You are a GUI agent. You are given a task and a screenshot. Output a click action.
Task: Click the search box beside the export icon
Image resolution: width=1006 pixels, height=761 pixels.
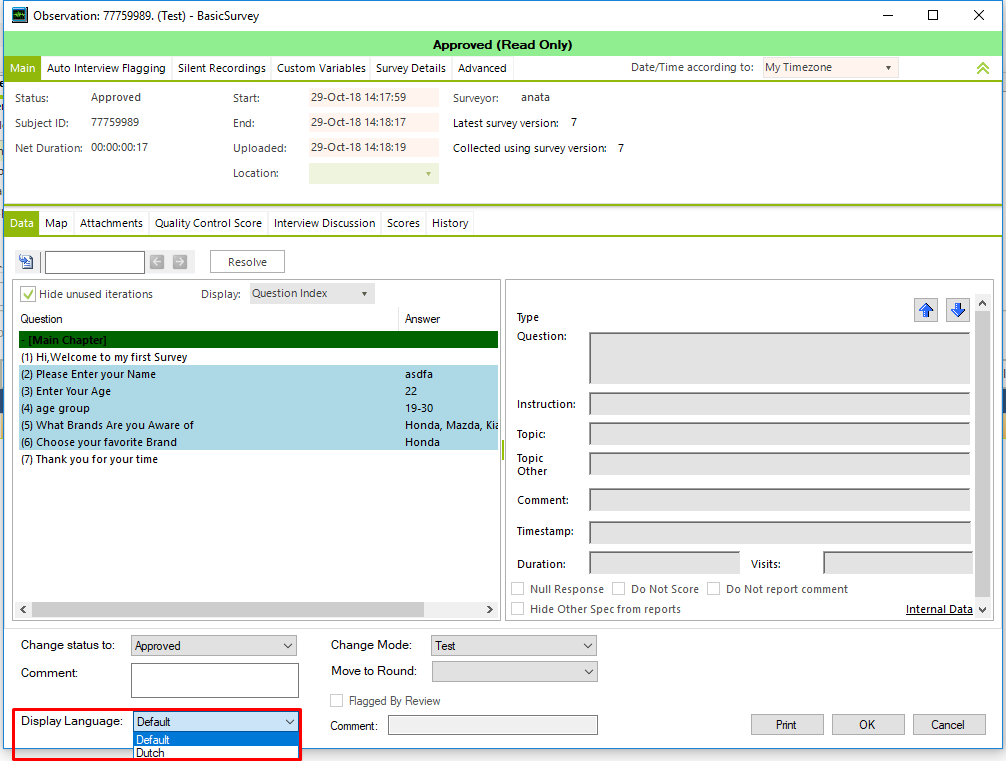click(95, 262)
